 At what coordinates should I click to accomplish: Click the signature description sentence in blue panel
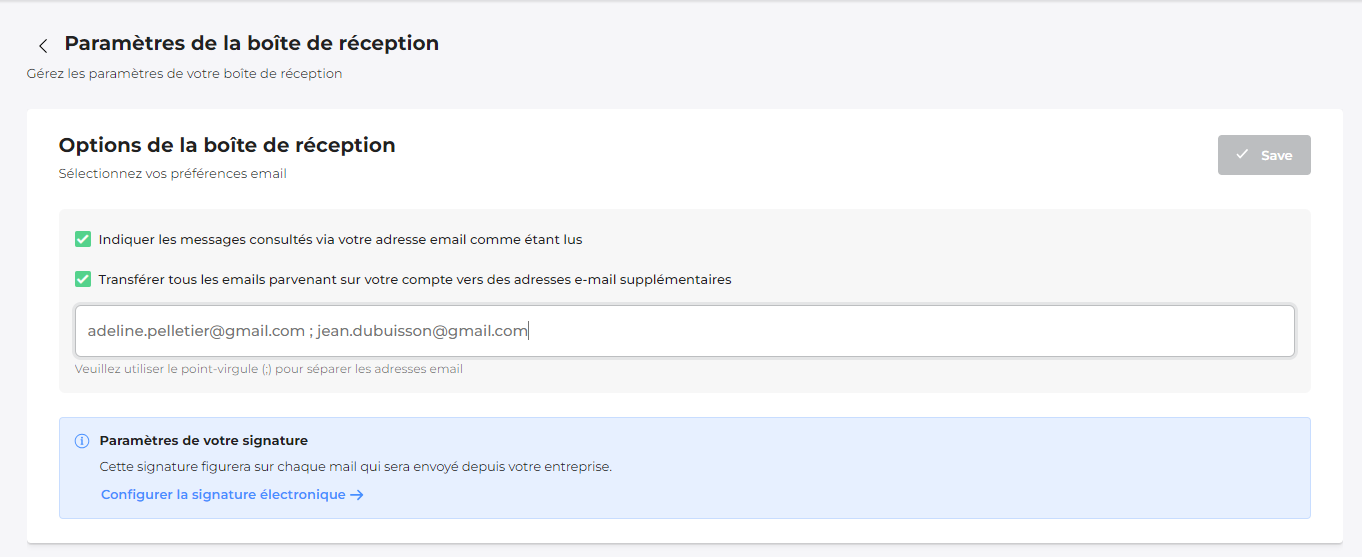[356, 467]
